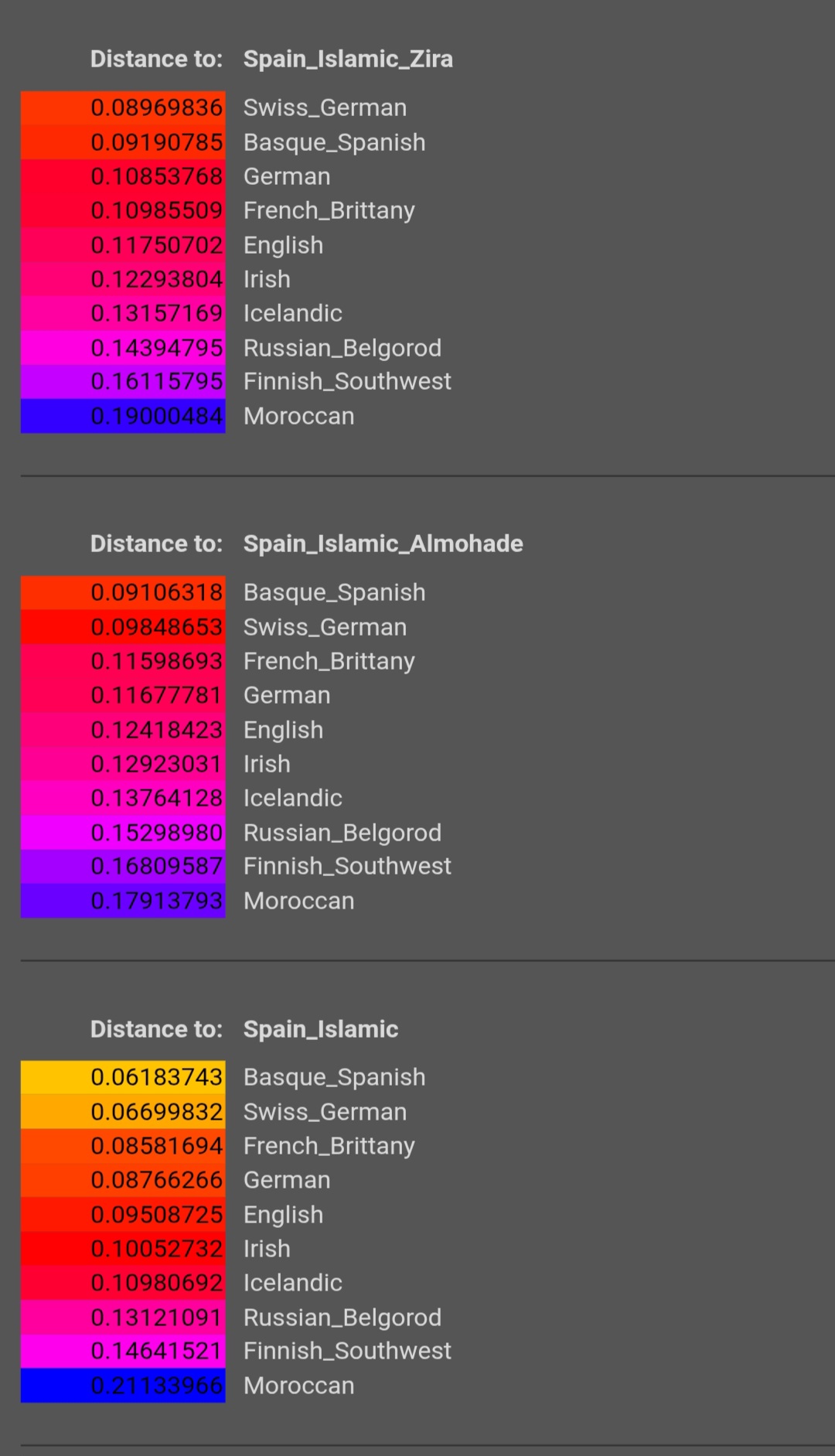Image resolution: width=835 pixels, height=1456 pixels.
Task: Select the Spain_Islamic_Zira heading
Action: coord(348,59)
